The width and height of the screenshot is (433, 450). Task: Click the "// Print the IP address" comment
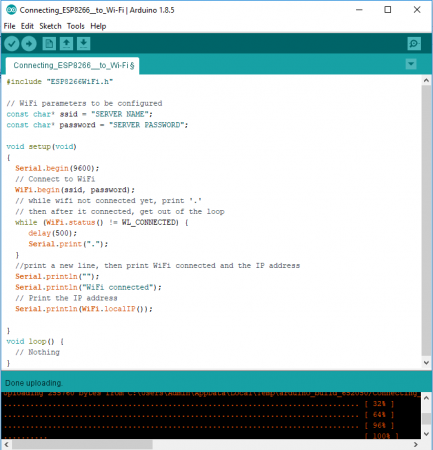[66, 298]
